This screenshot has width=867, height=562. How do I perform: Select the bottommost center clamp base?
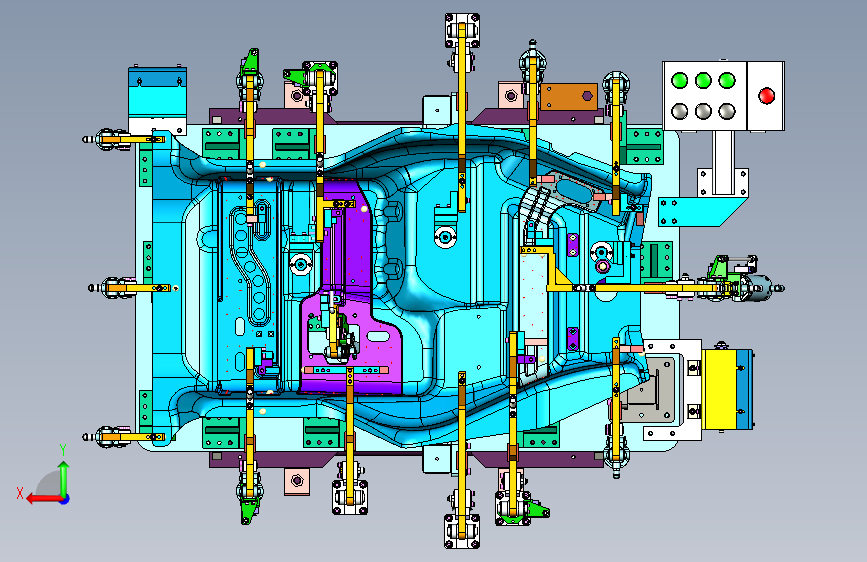[x=462, y=532]
